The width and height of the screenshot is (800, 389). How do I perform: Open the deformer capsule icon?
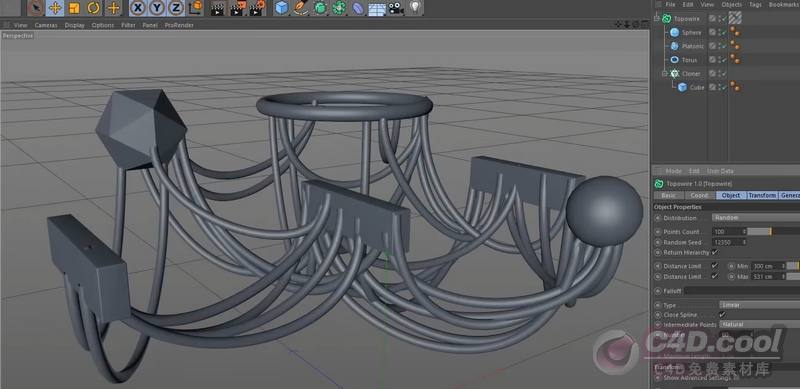click(x=359, y=8)
